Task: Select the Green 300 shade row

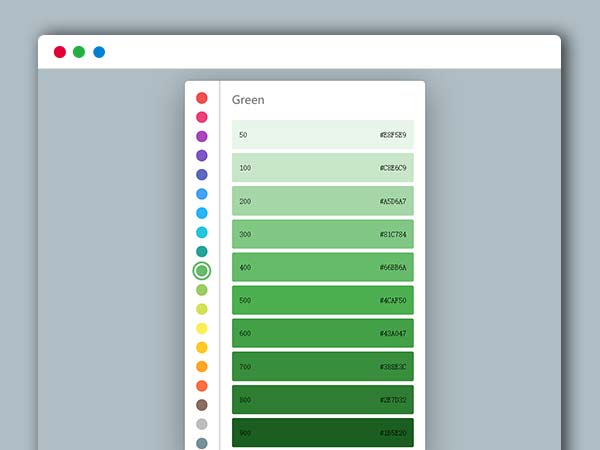Action: click(322, 234)
